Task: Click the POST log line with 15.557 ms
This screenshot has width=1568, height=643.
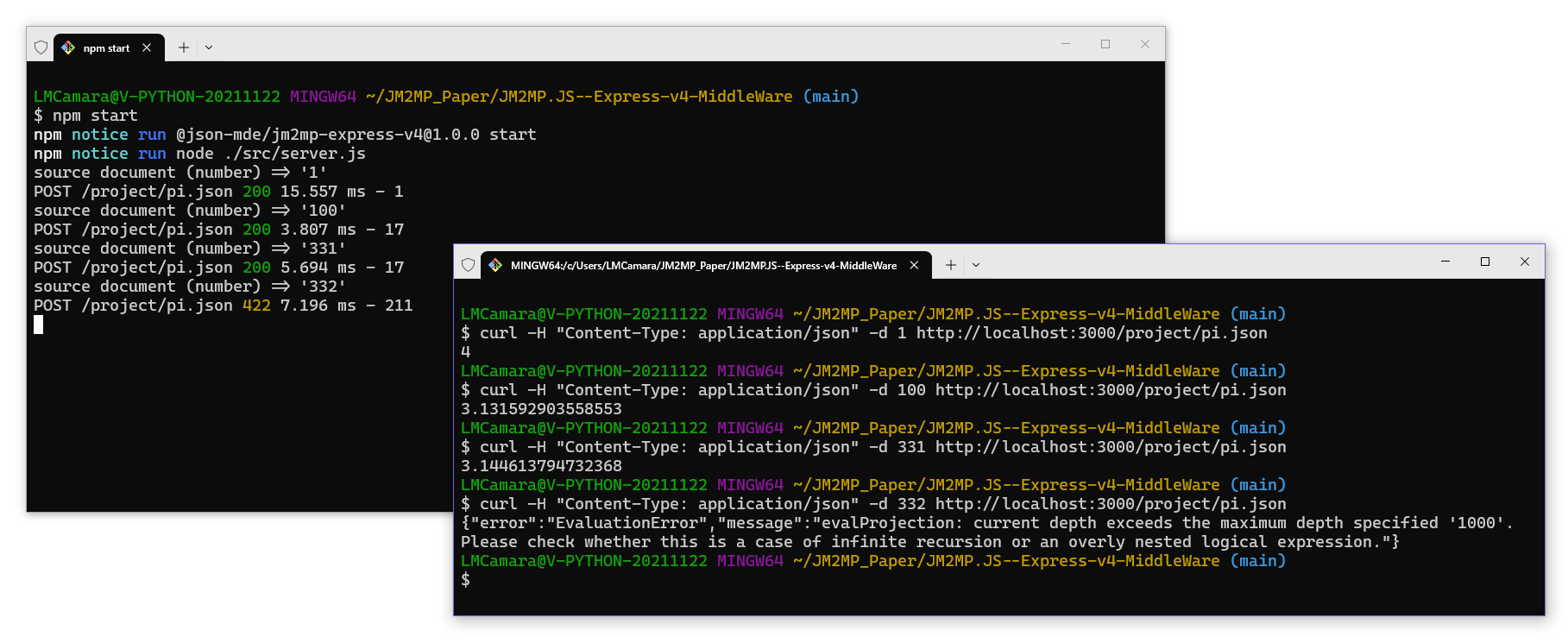Action: [x=218, y=192]
